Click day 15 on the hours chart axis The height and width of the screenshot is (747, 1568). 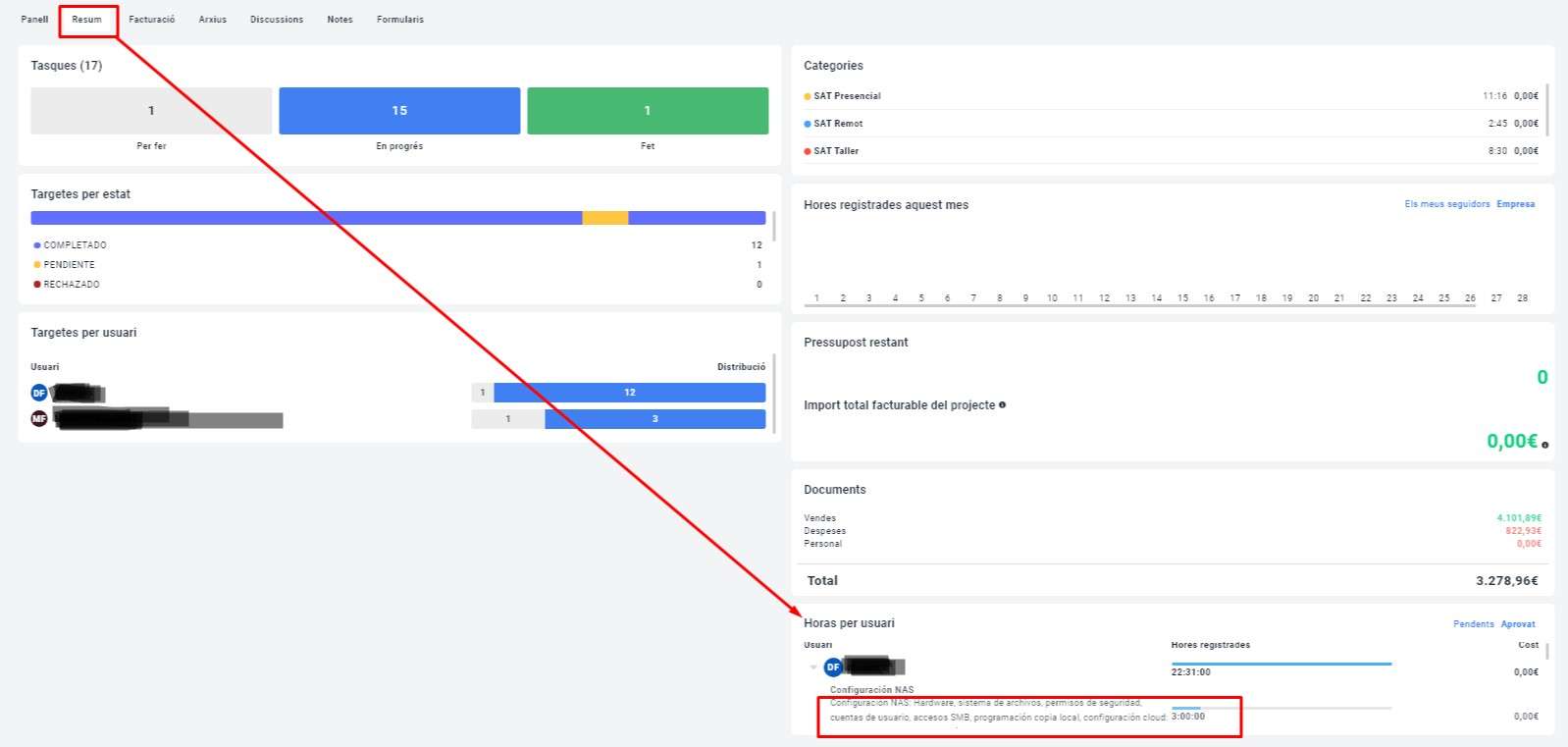pos(1182,298)
